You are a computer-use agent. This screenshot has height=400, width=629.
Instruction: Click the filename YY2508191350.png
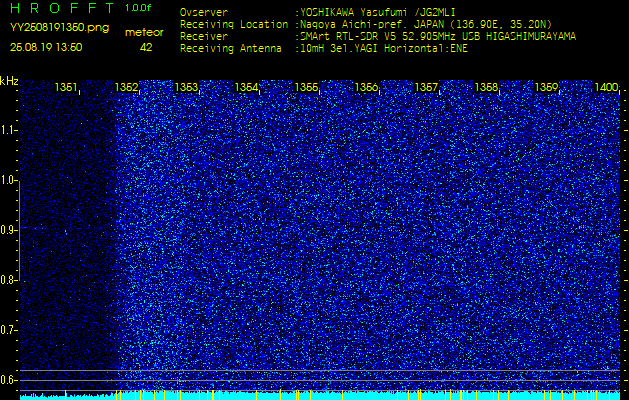tap(59, 28)
